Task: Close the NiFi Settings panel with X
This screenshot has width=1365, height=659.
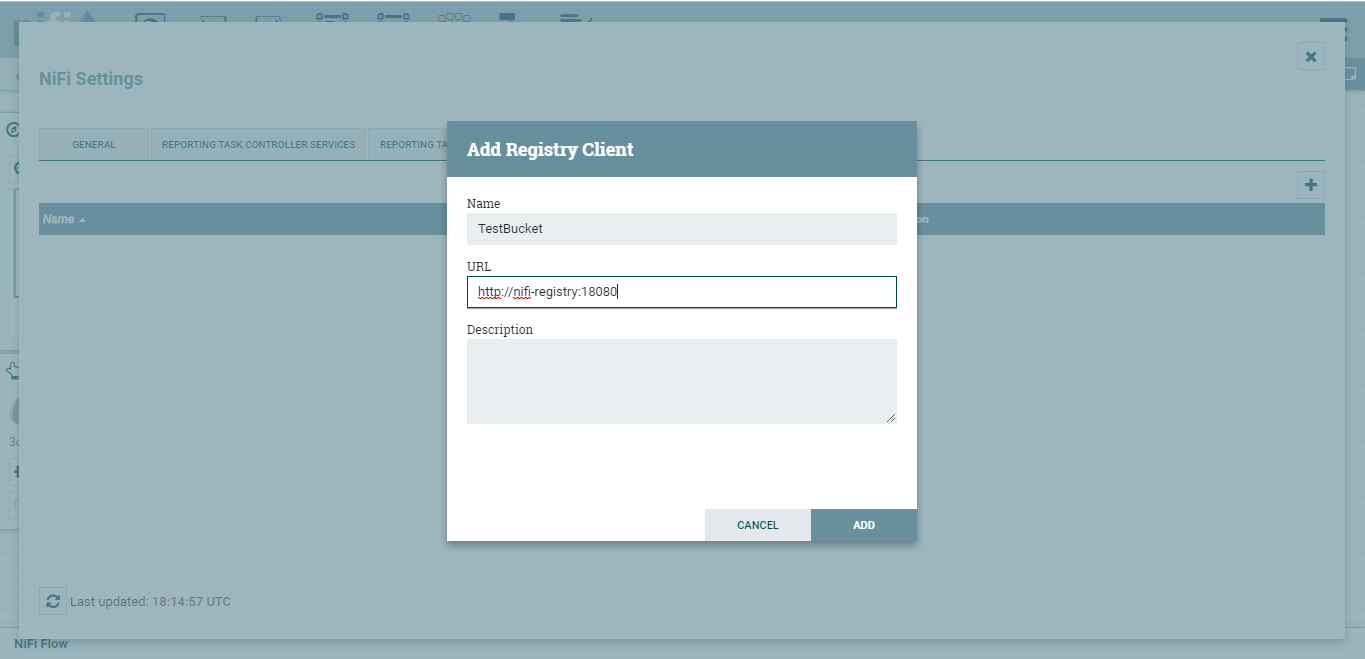Action: [x=1310, y=56]
